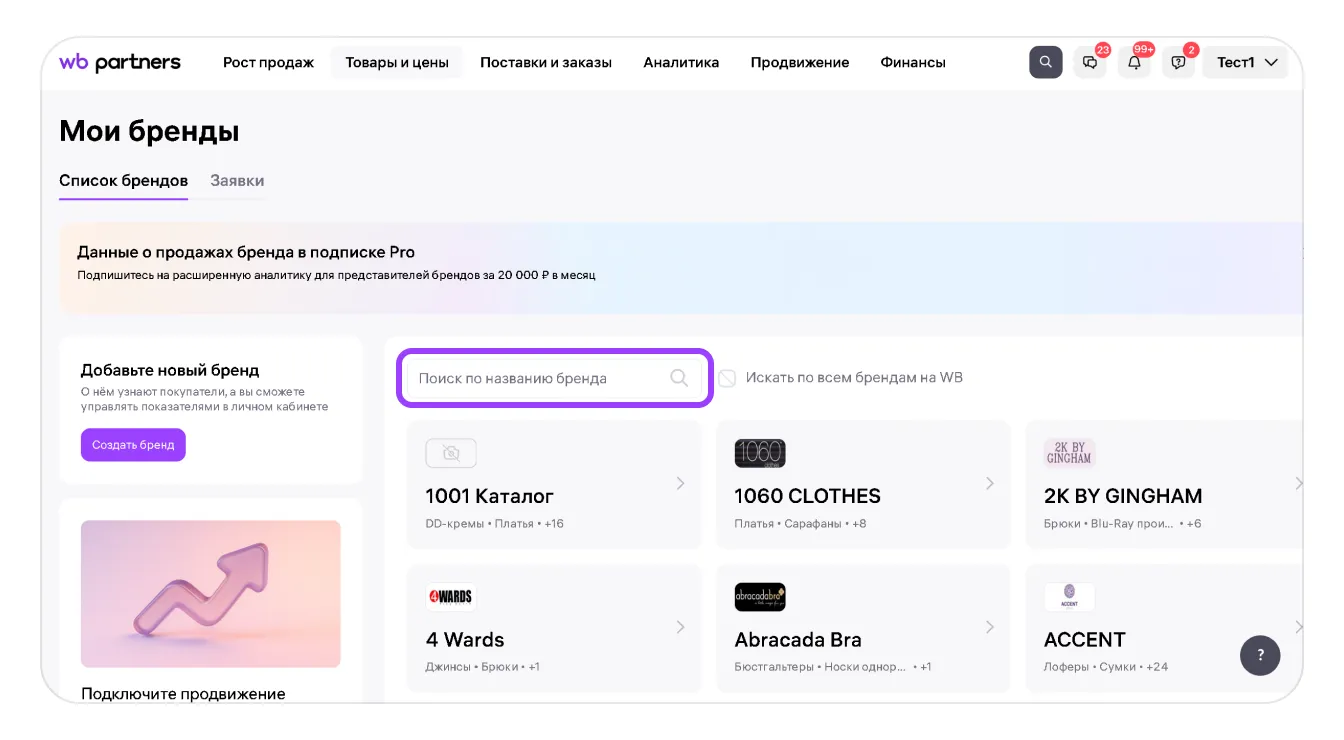The image size is (1344, 740).
Task: Expand the Abracada Bra card chevron
Action: click(x=989, y=627)
